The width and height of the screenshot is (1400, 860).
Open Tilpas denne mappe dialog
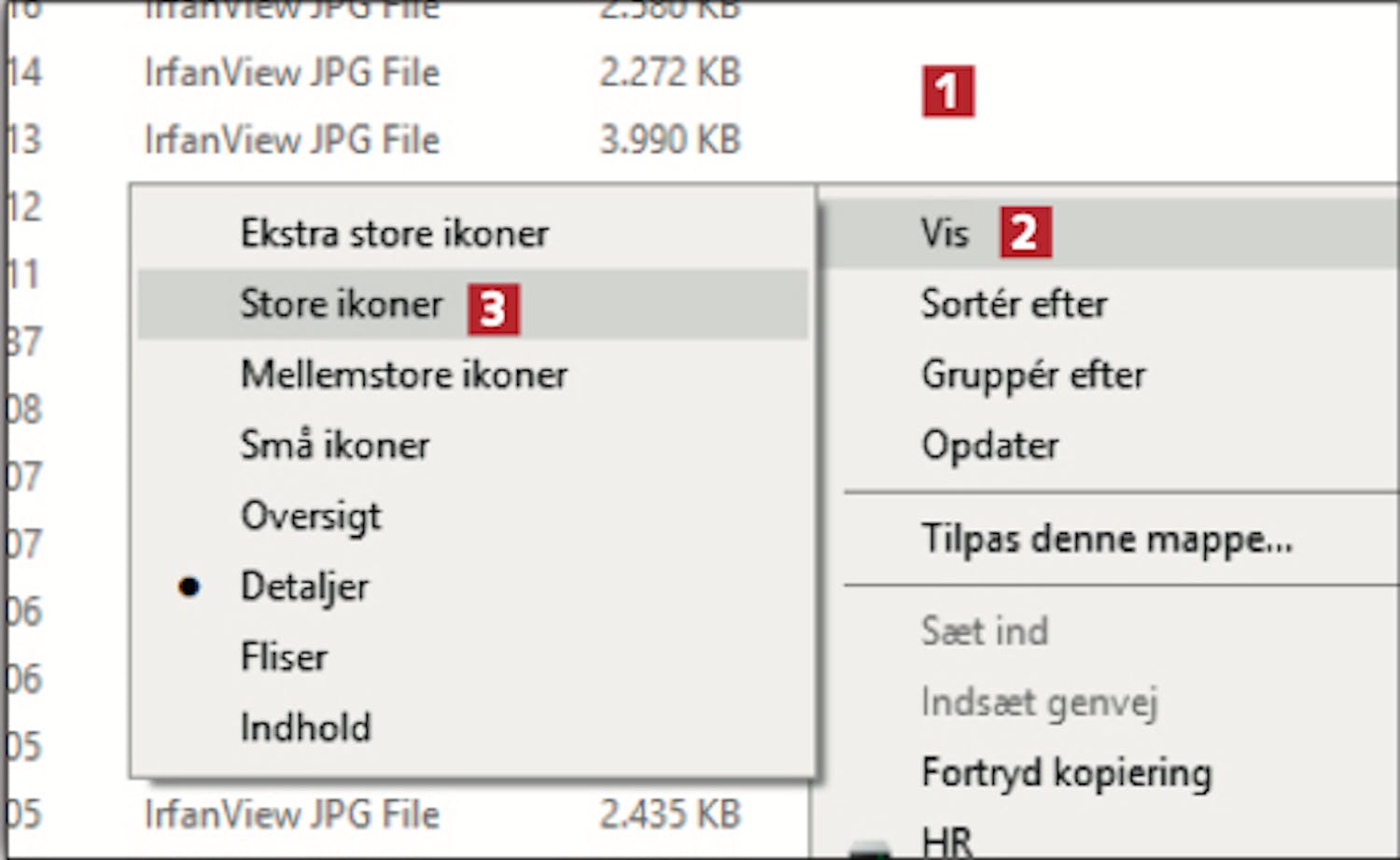(x=1111, y=540)
